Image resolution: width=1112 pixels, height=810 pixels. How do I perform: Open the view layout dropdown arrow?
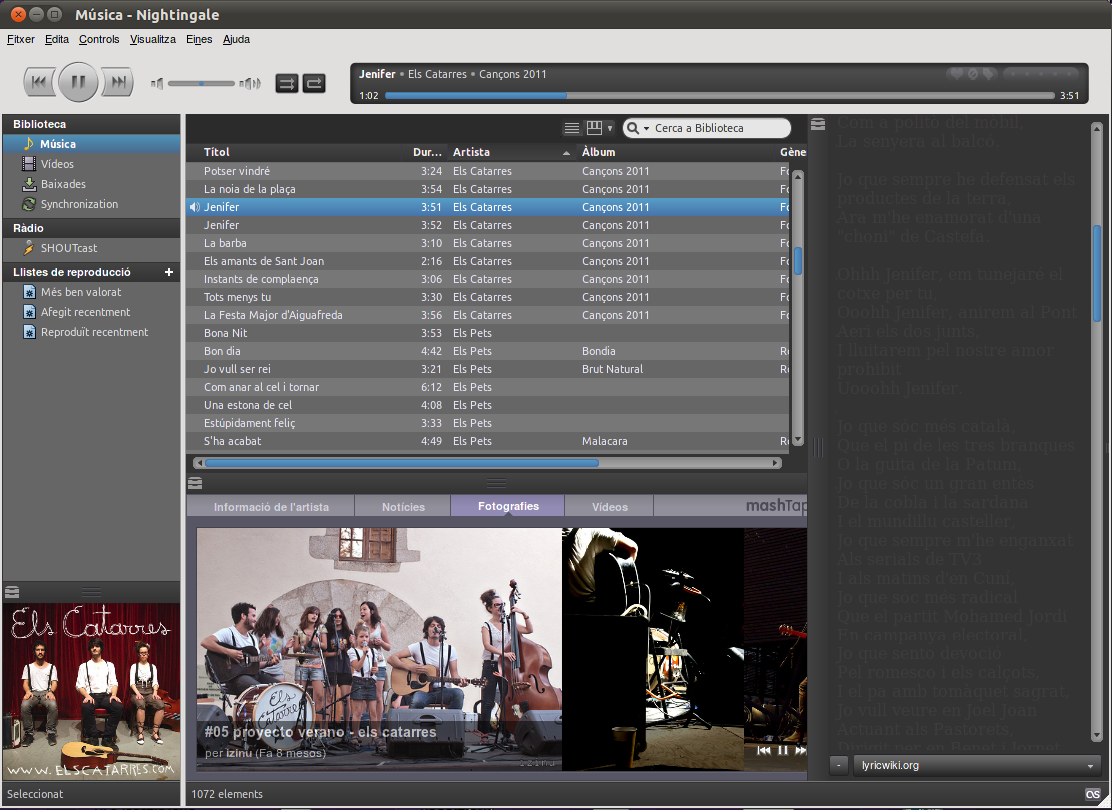[x=610, y=128]
